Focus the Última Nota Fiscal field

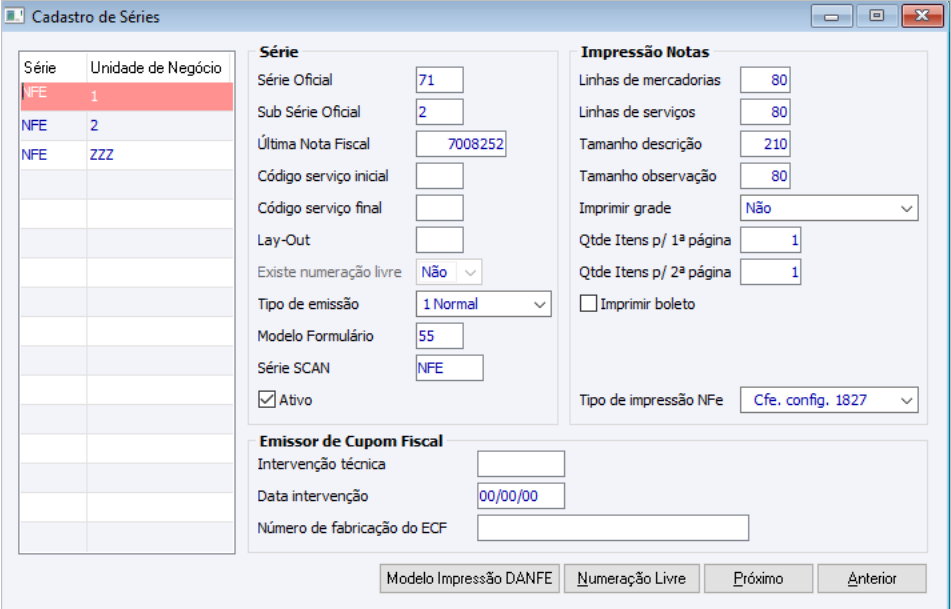[x=461, y=144]
